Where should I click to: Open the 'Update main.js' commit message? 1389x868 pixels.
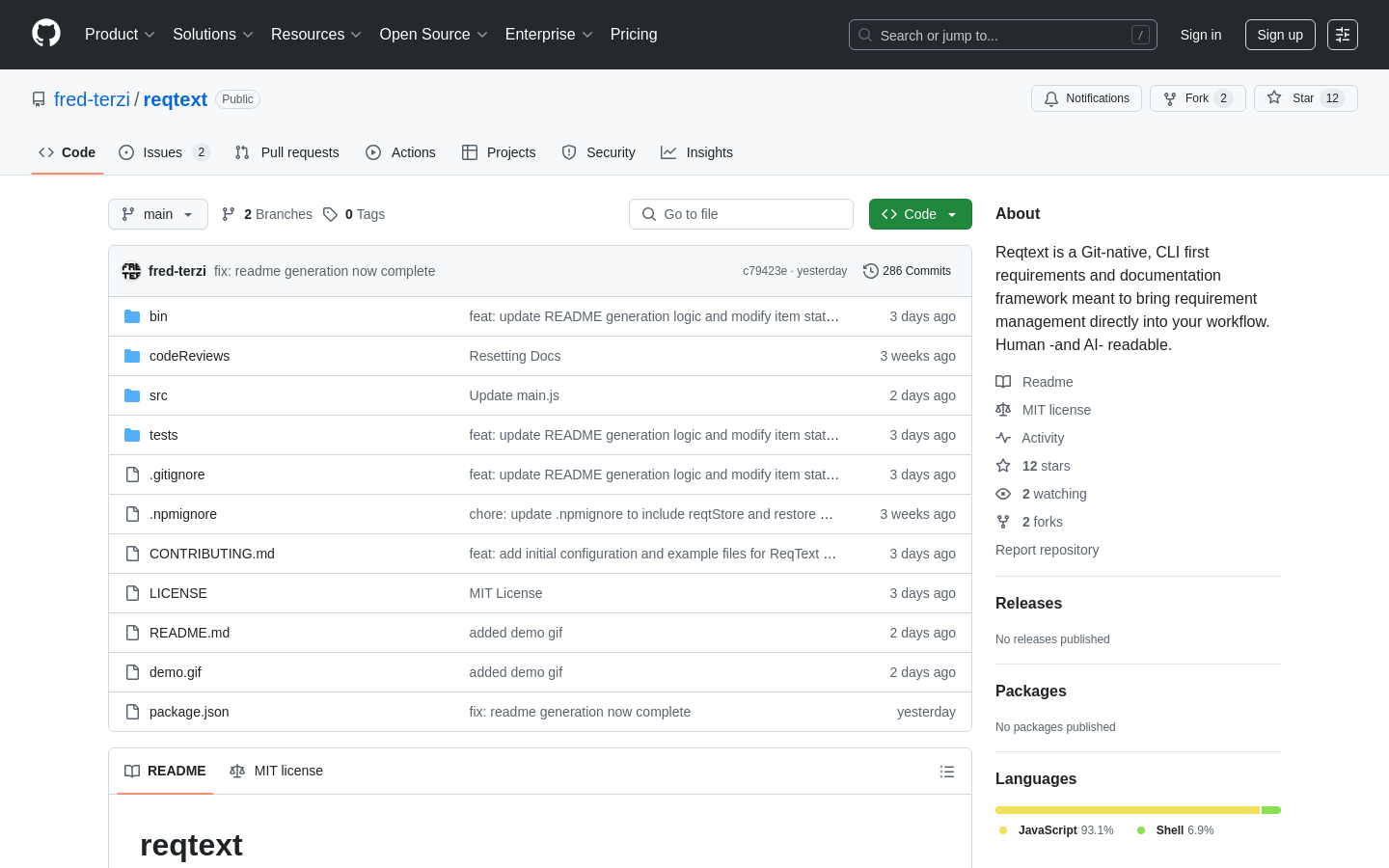coord(514,395)
